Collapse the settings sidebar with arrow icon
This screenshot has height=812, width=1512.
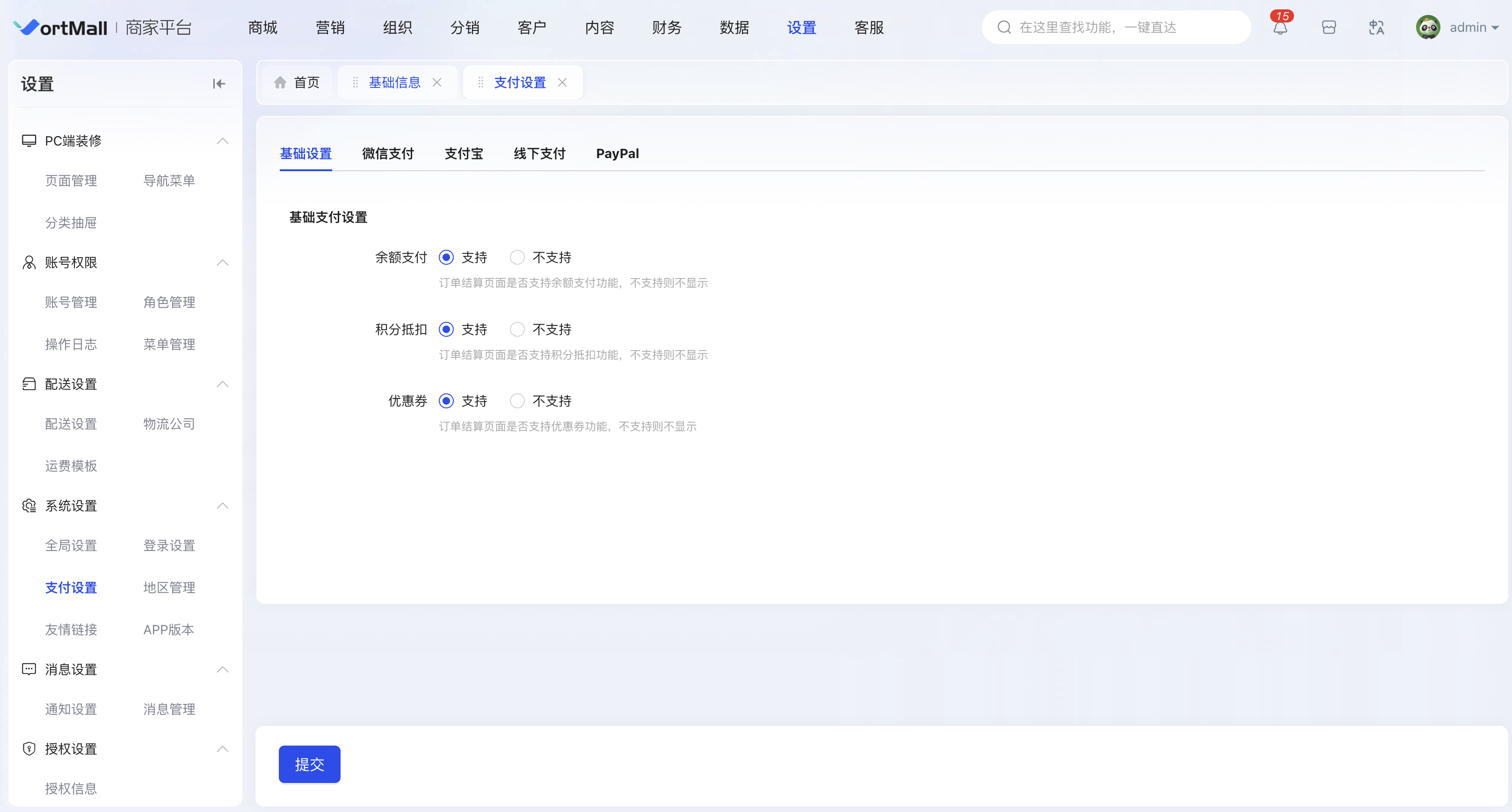[x=219, y=84]
